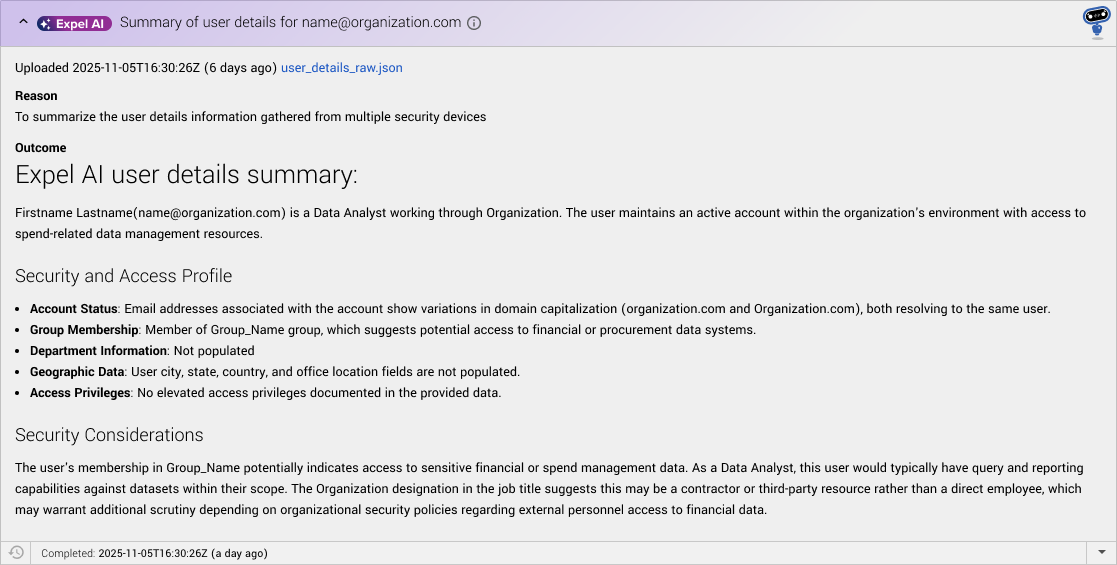Click the history clock icon
This screenshot has width=1117, height=565.
tap(16, 553)
